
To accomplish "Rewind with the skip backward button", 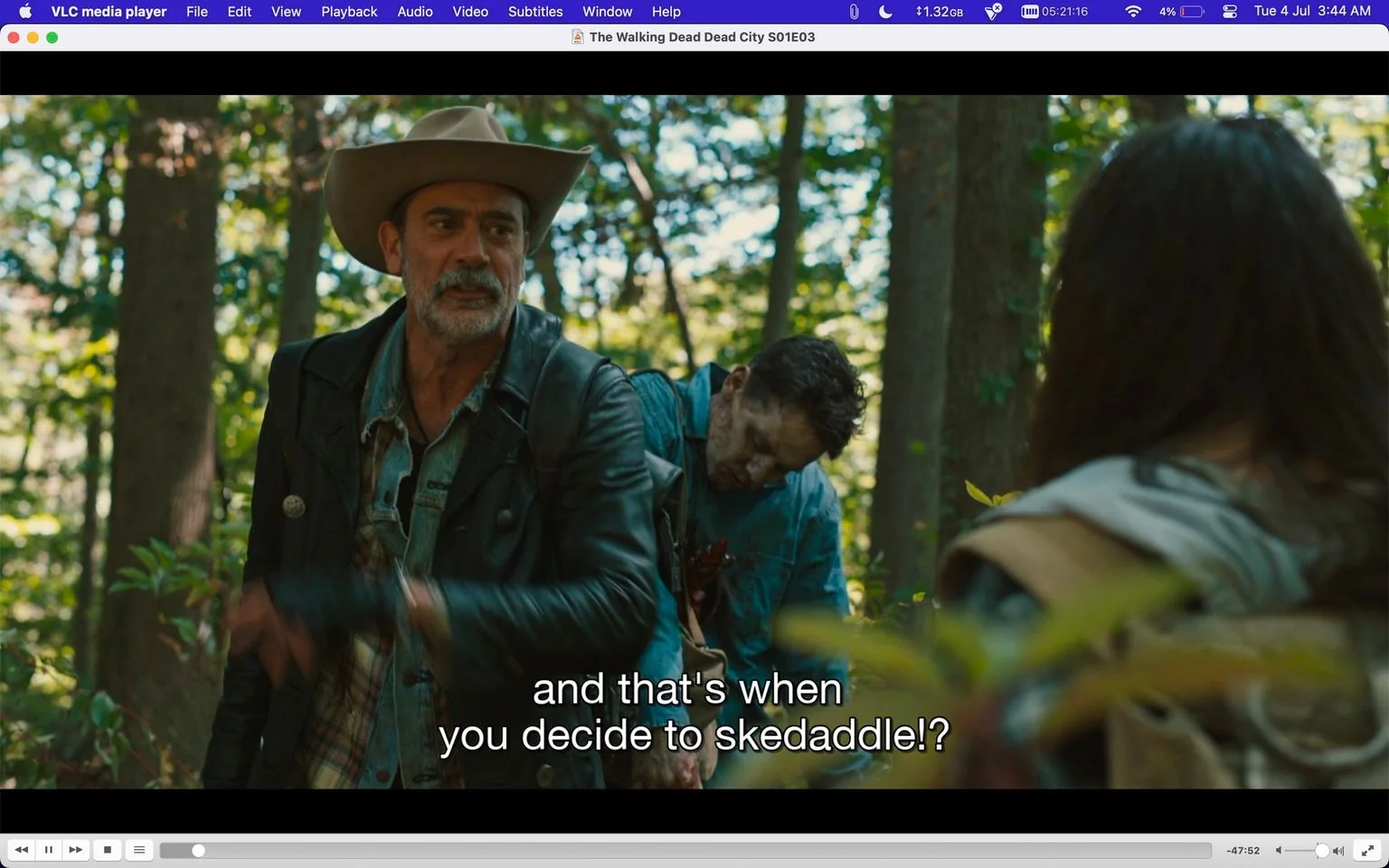I will 22,850.
